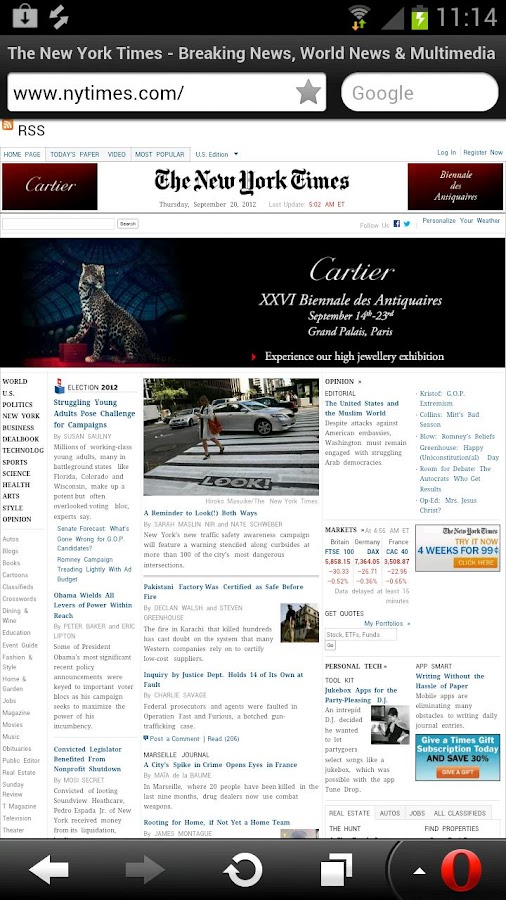The width and height of the screenshot is (506, 900).
Task: Expand the Personal Tech section link
Action: (356, 666)
